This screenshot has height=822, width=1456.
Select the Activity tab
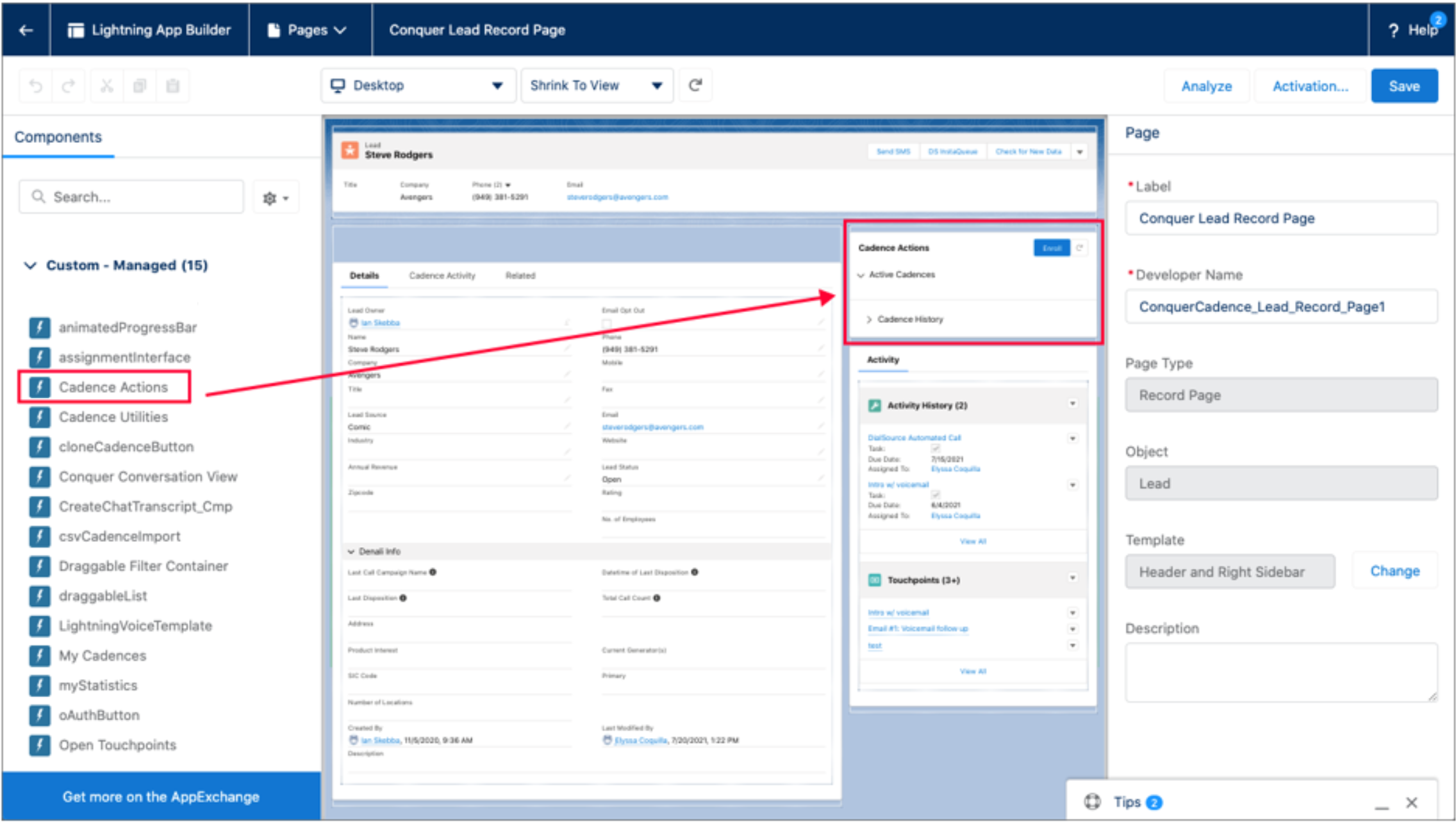pos(883,360)
